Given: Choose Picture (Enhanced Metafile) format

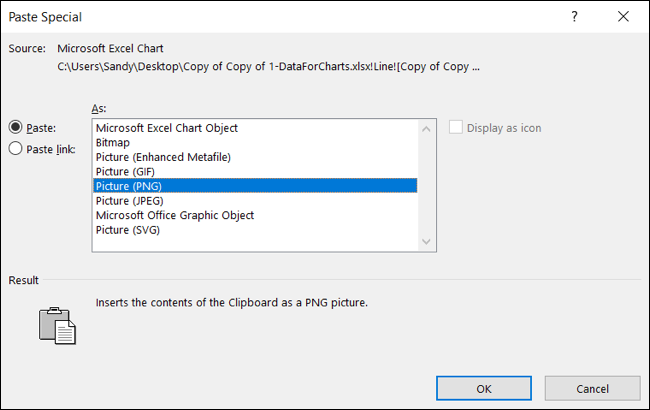Looking at the screenshot, I should pos(163,157).
